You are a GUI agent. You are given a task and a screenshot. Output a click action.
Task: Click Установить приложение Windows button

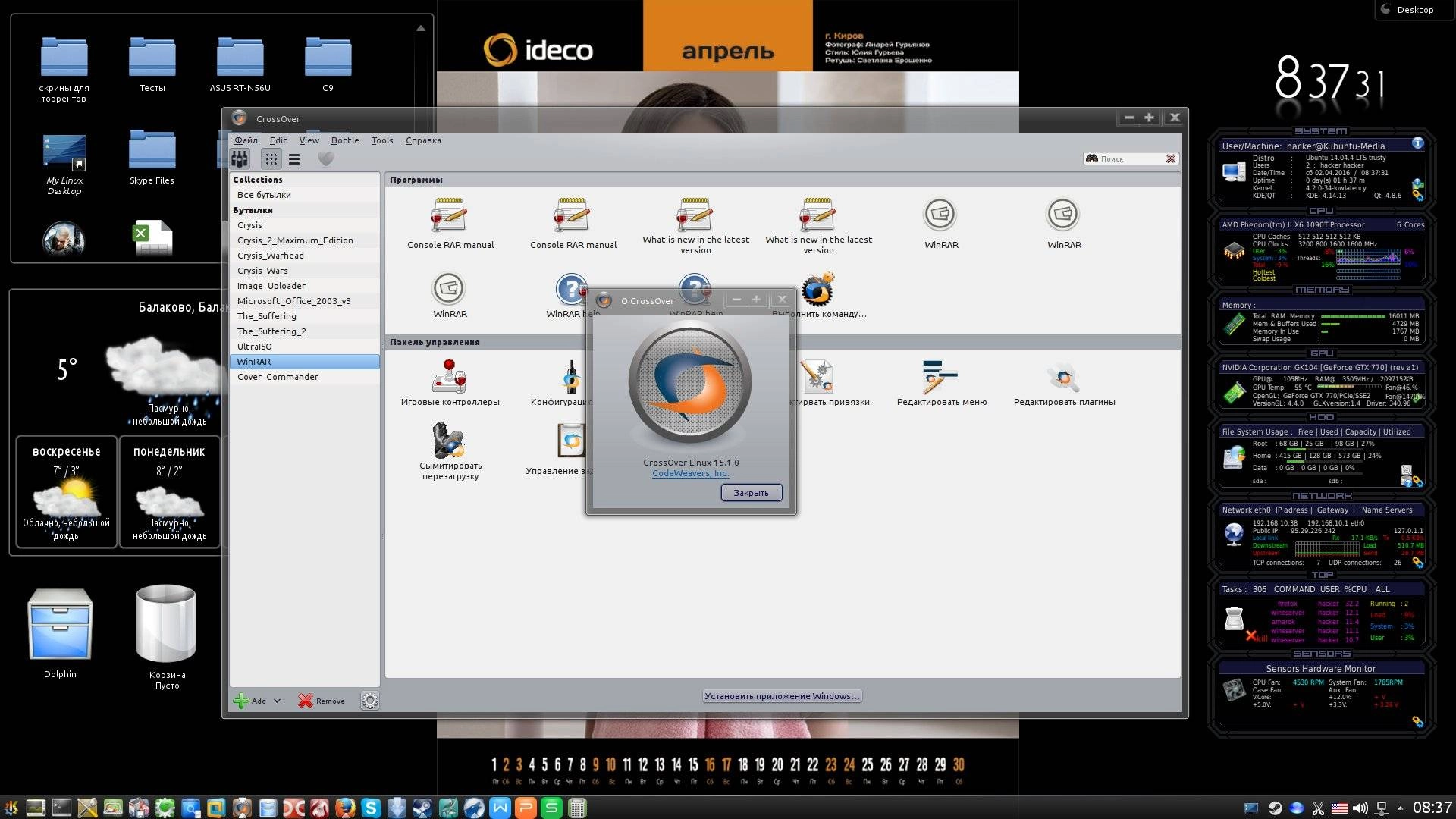[x=782, y=696]
